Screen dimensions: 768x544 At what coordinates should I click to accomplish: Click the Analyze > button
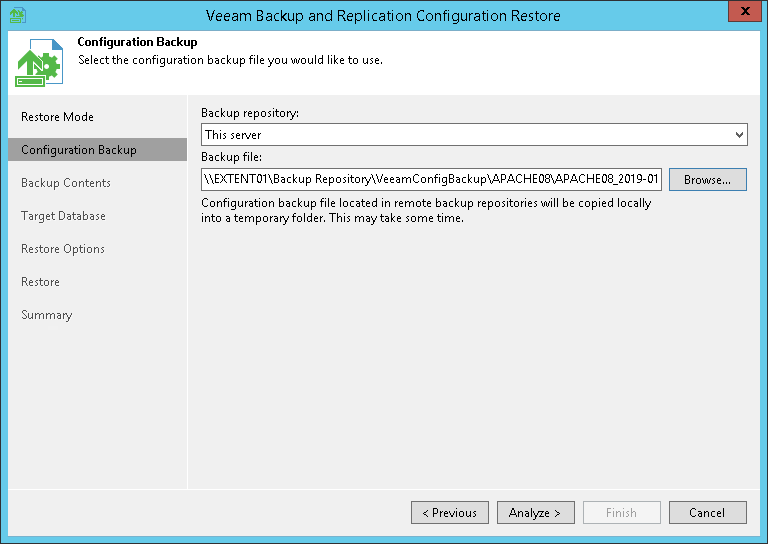535,513
